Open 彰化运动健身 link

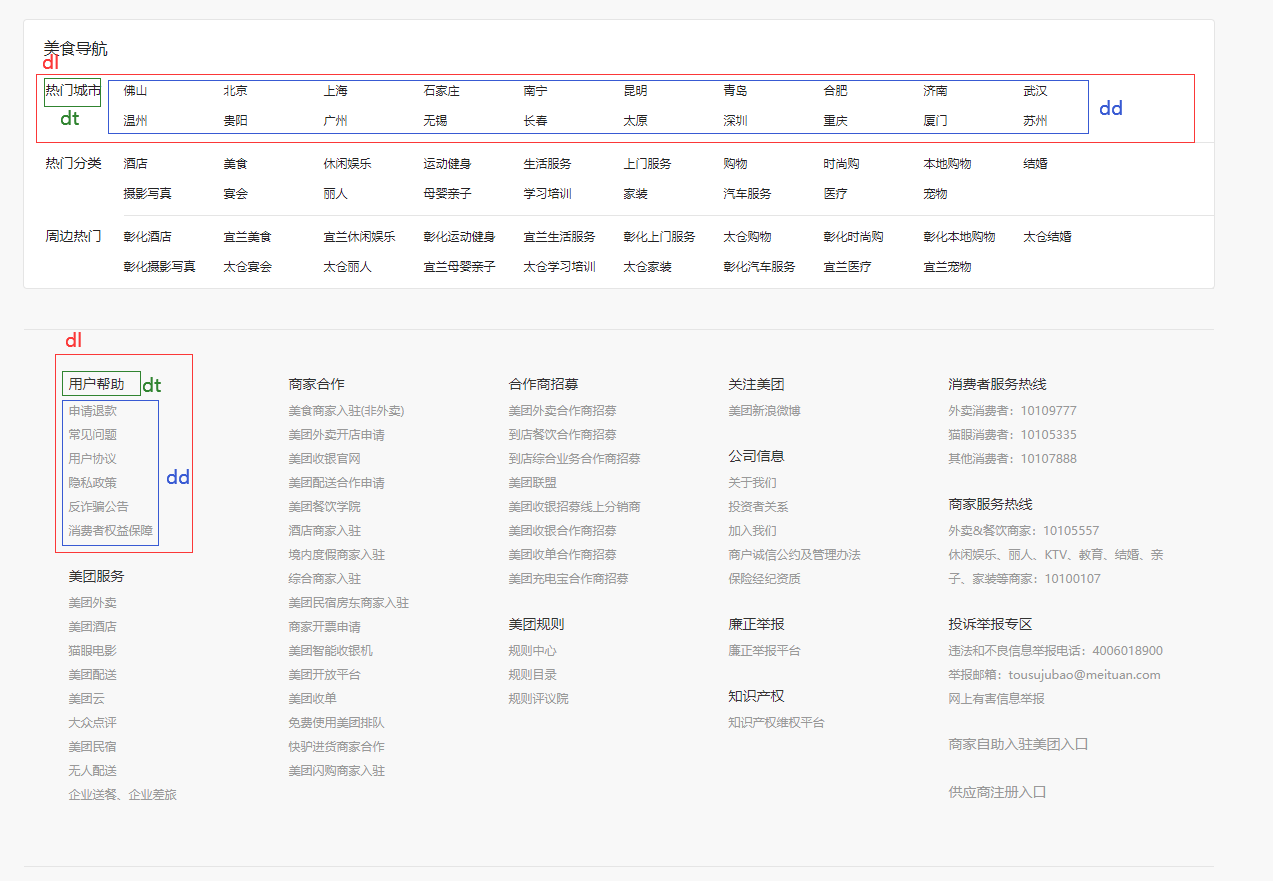click(459, 237)
